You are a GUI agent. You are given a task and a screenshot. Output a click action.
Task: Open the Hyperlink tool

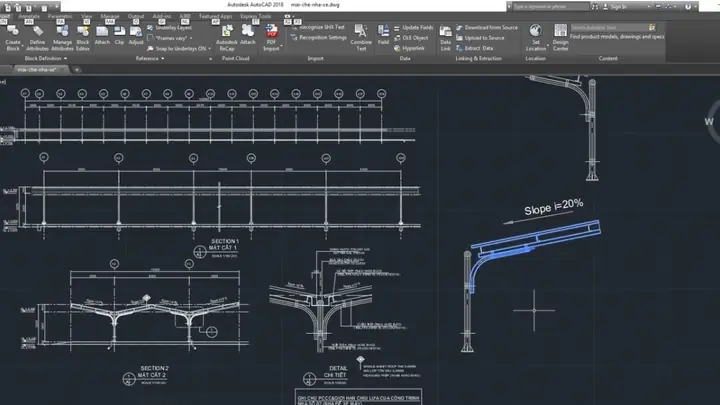click(410, 48)
